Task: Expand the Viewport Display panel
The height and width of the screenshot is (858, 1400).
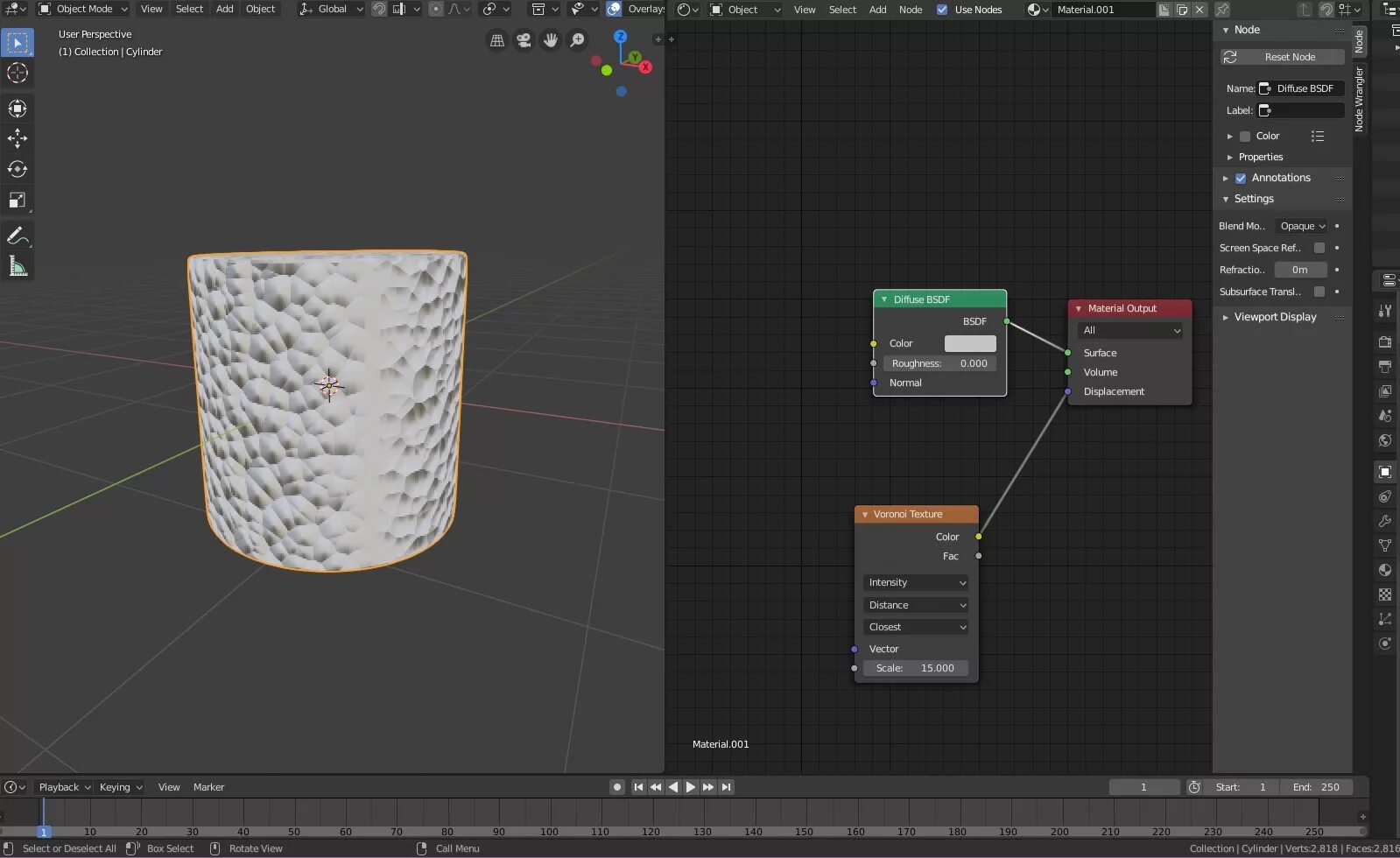Action: (1275, 317)
